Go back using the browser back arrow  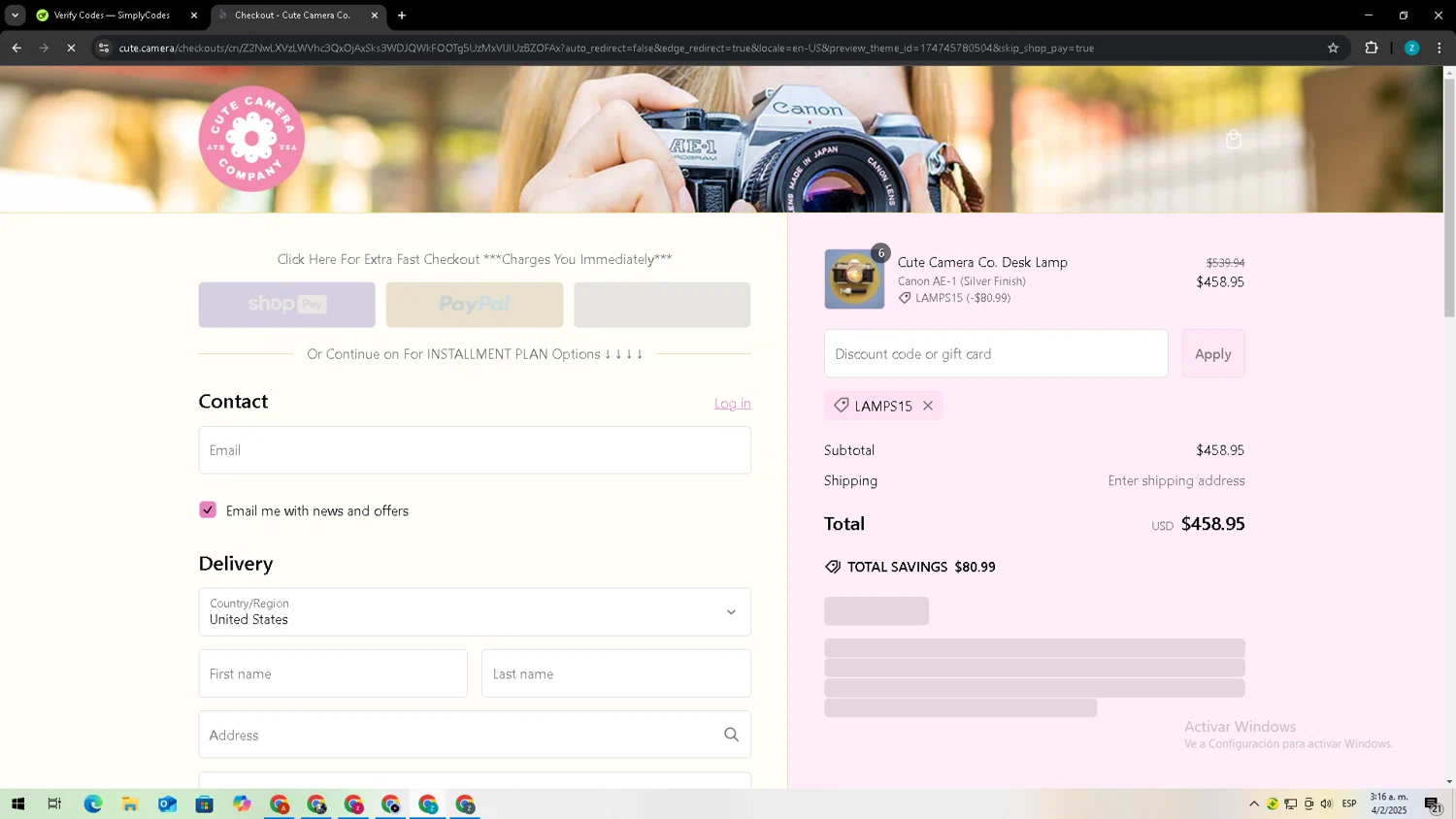tap(17, 48)
